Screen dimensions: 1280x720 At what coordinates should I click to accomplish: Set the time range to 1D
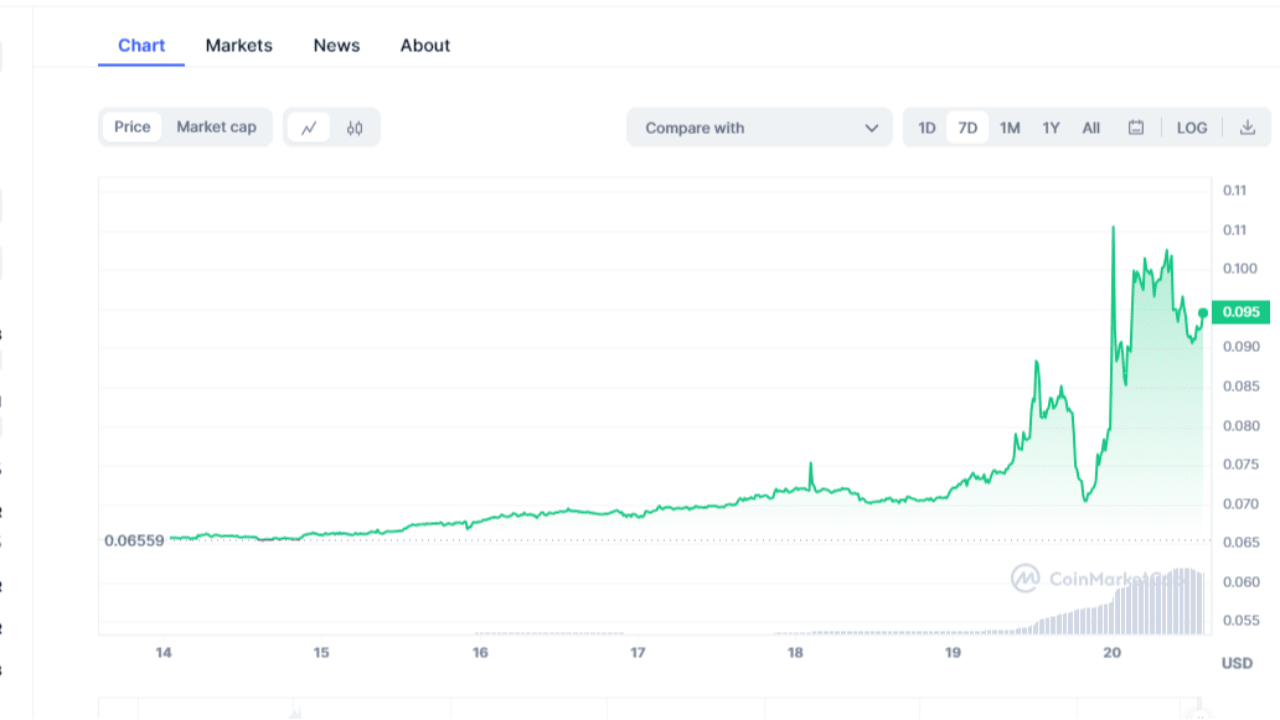(x=927, y=128)
